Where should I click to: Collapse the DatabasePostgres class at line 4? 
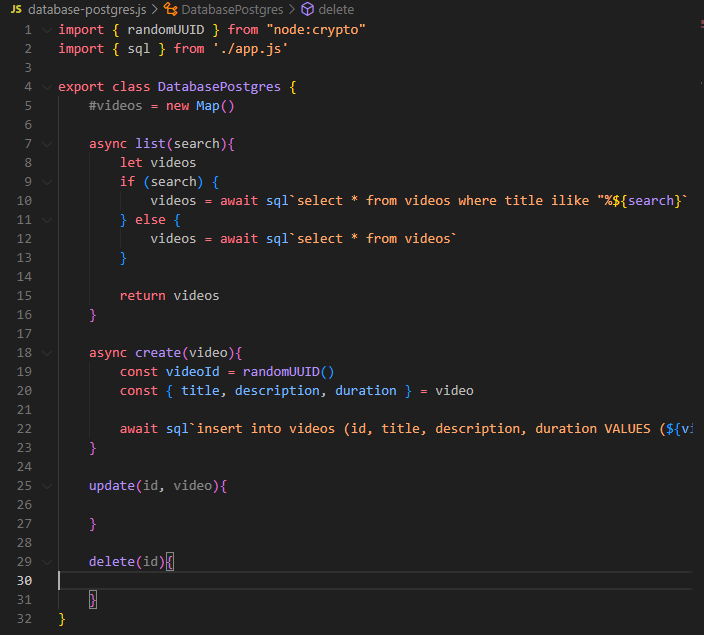(x=47, y=87)
